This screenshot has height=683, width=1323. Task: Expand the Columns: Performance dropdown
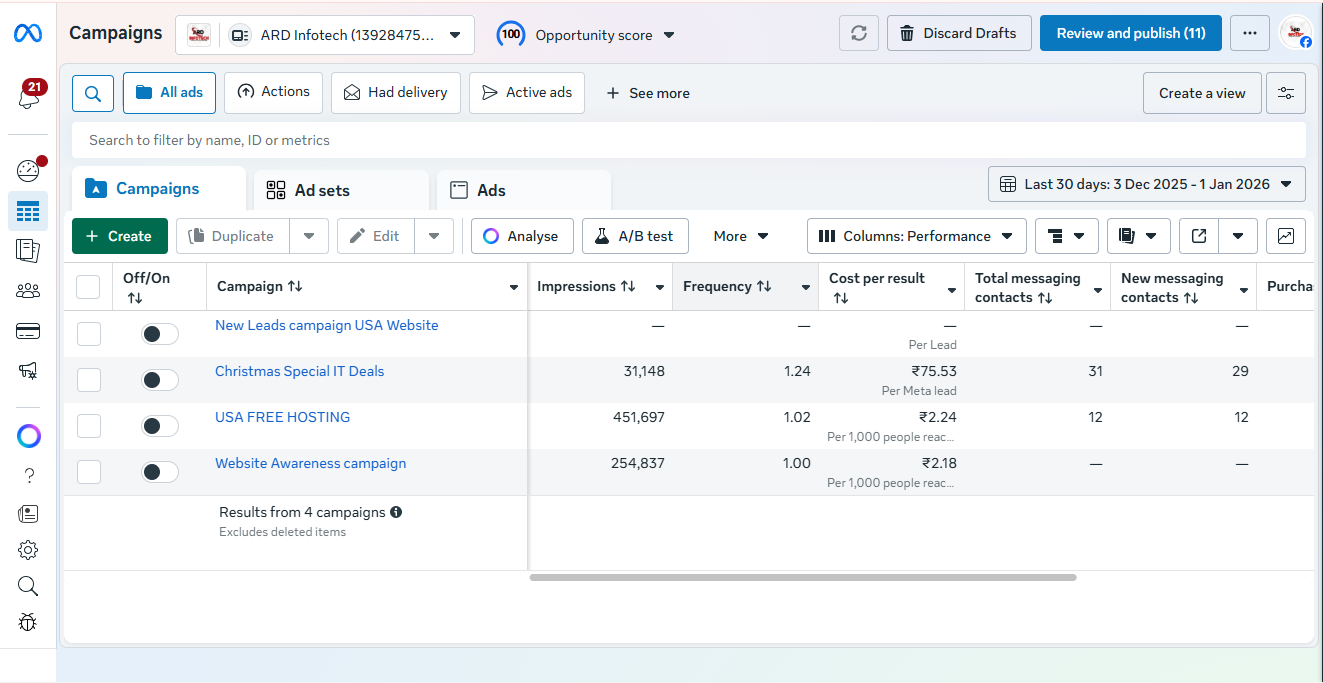pyautogui.click(x=916, y=236)
